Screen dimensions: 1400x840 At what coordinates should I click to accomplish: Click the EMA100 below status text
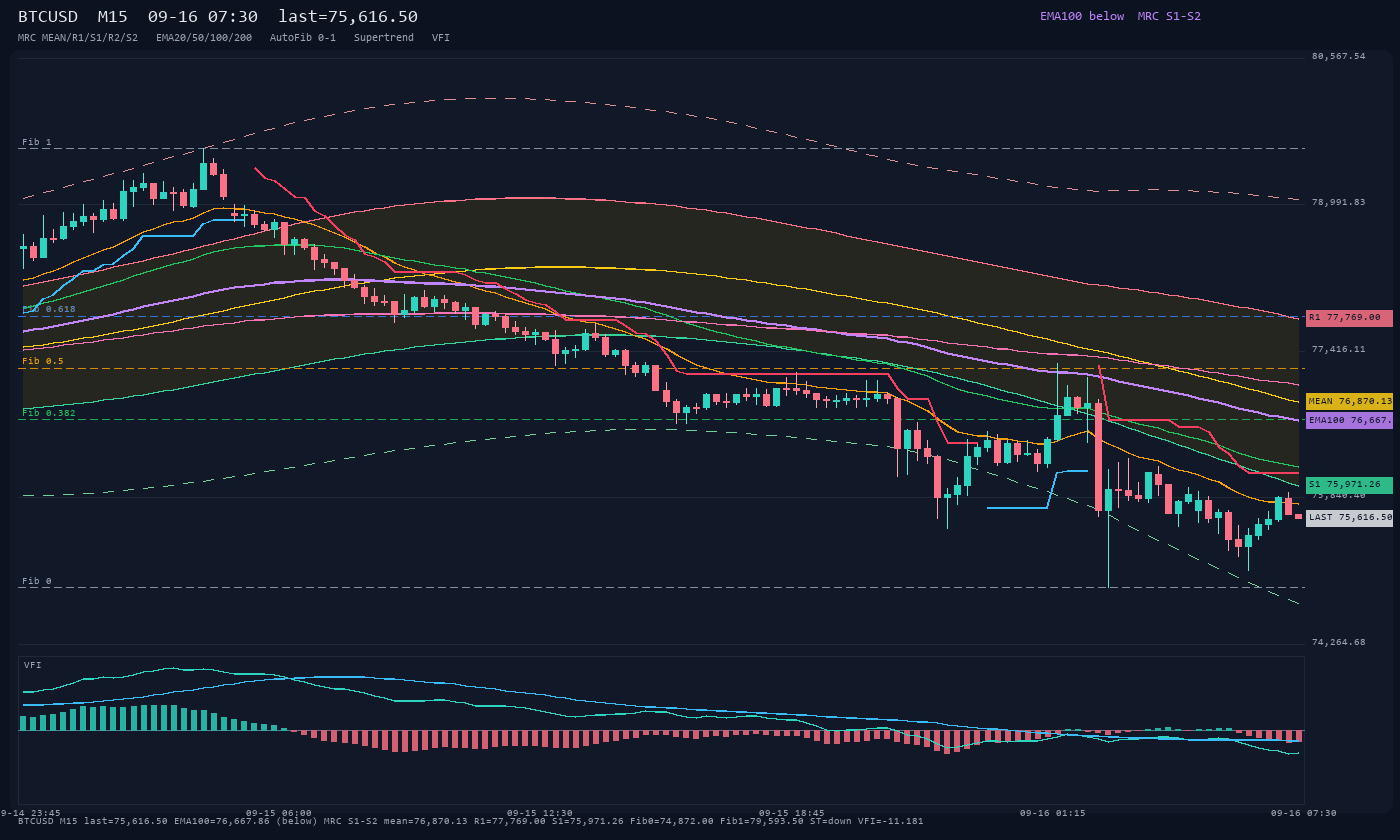coord(1082,16)
